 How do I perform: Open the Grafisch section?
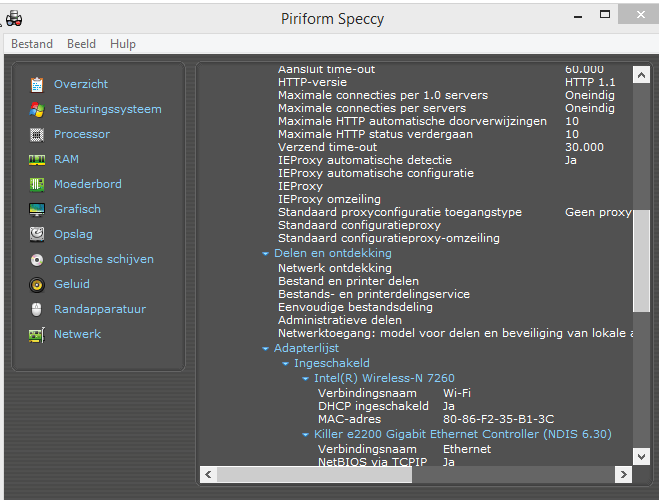coord(77,209)
